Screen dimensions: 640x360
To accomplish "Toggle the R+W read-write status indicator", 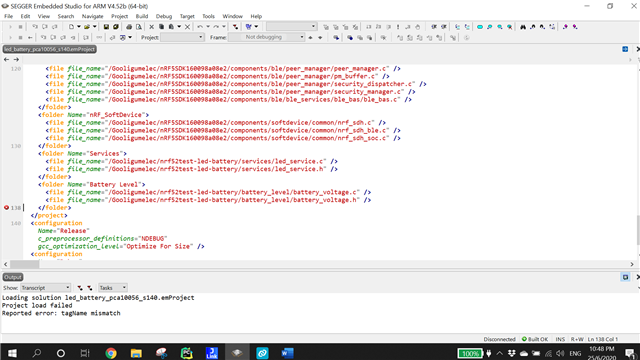I will coord(577,339).
